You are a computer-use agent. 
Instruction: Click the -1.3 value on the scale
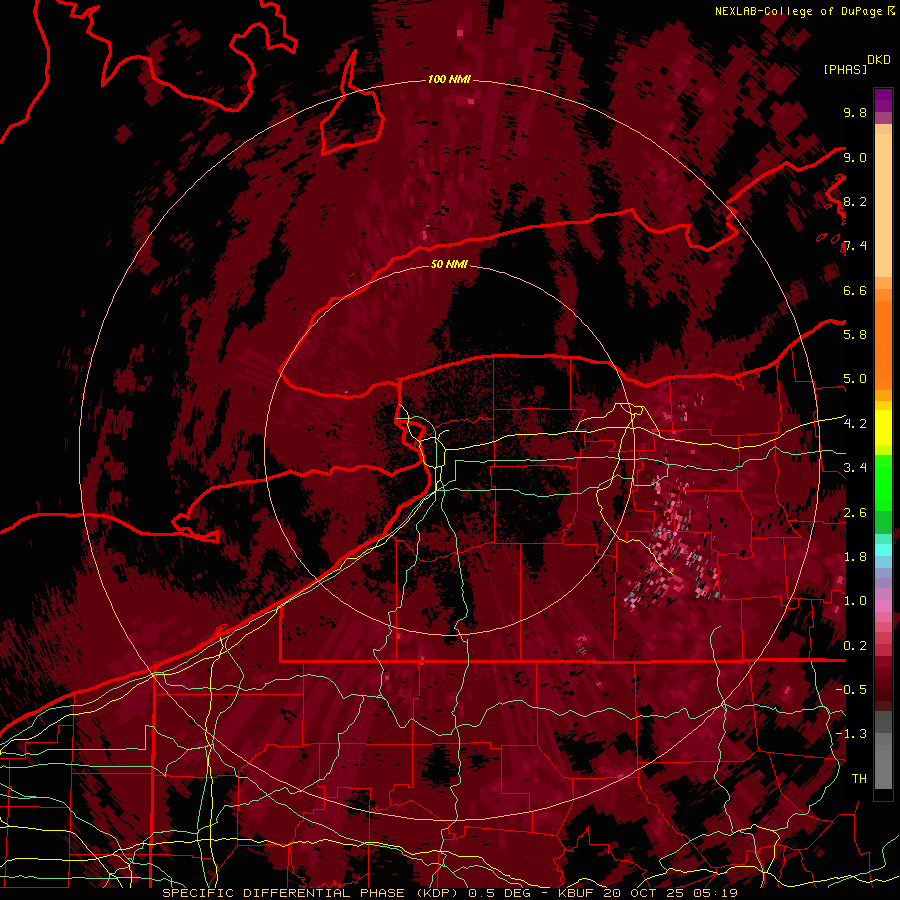tap(851, 734)
